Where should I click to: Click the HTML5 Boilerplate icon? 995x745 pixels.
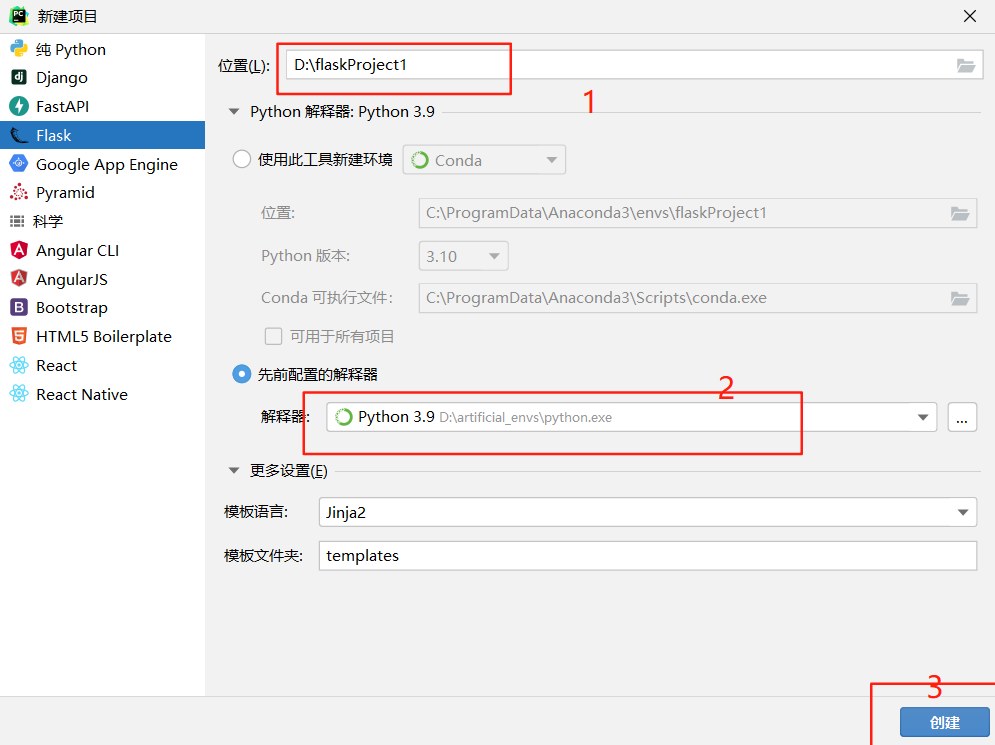coord(19,336)
